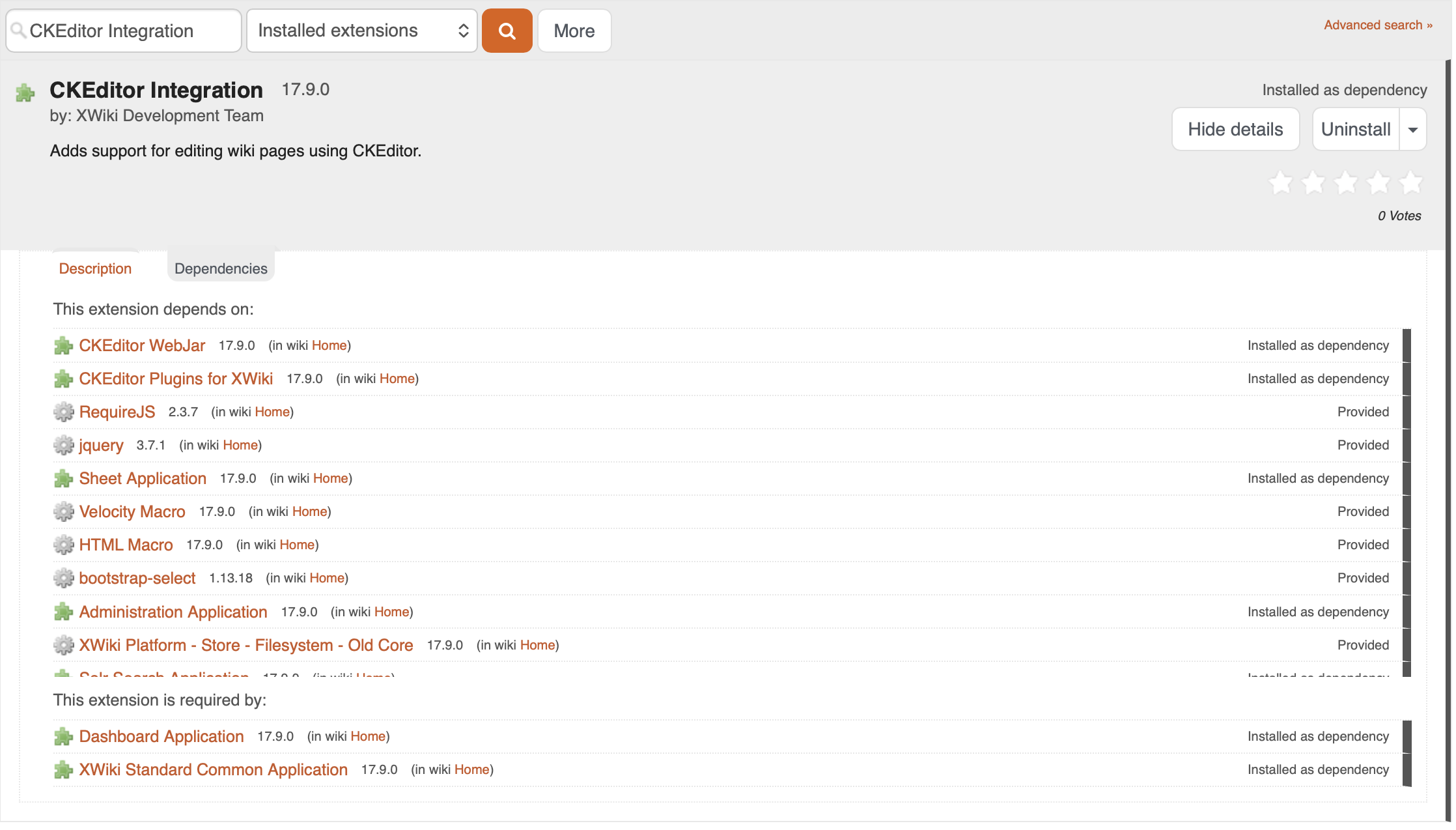Click the Uninstall button

[x=1355, y=130]
